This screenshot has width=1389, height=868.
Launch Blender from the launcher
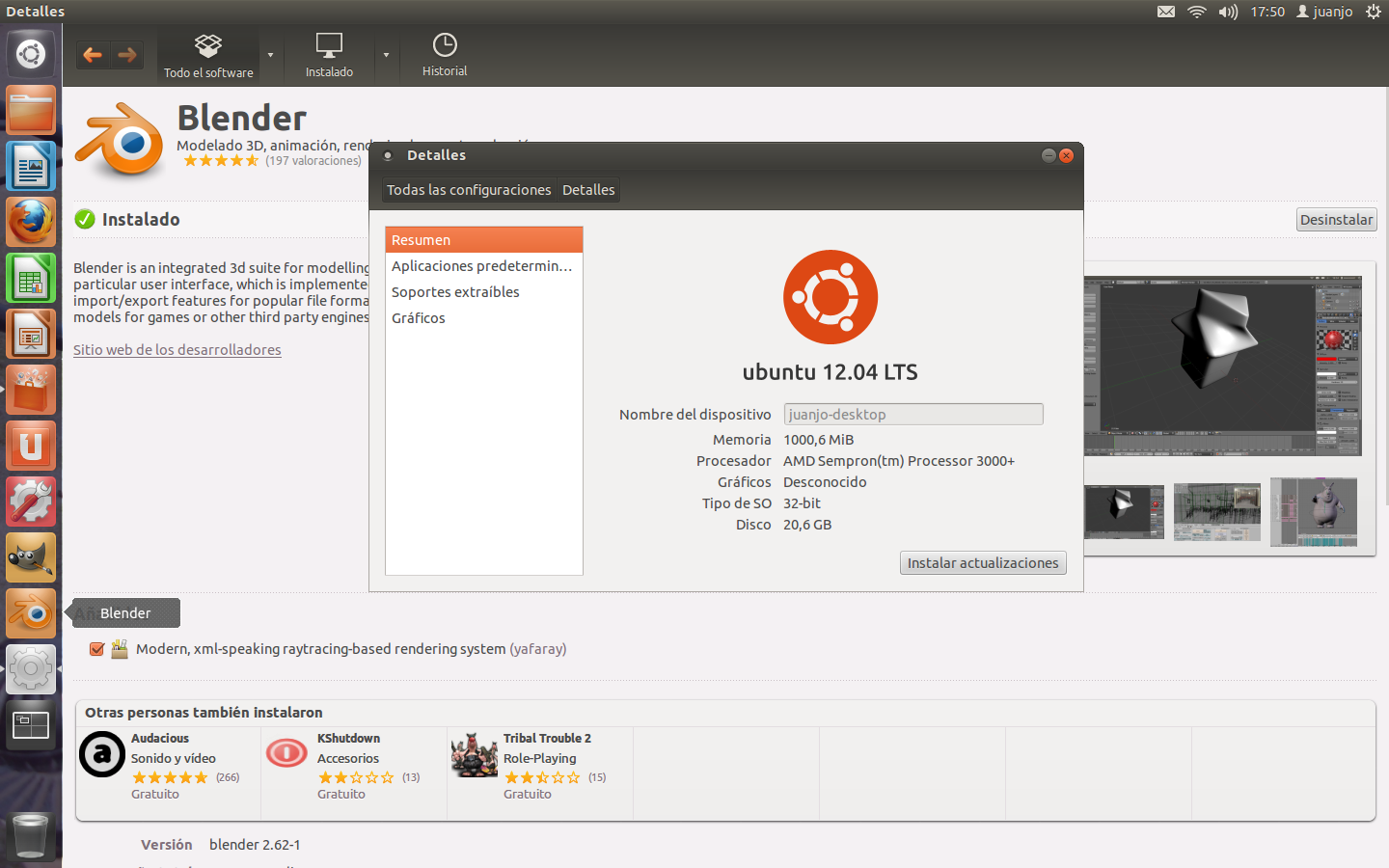coord(31,613)
